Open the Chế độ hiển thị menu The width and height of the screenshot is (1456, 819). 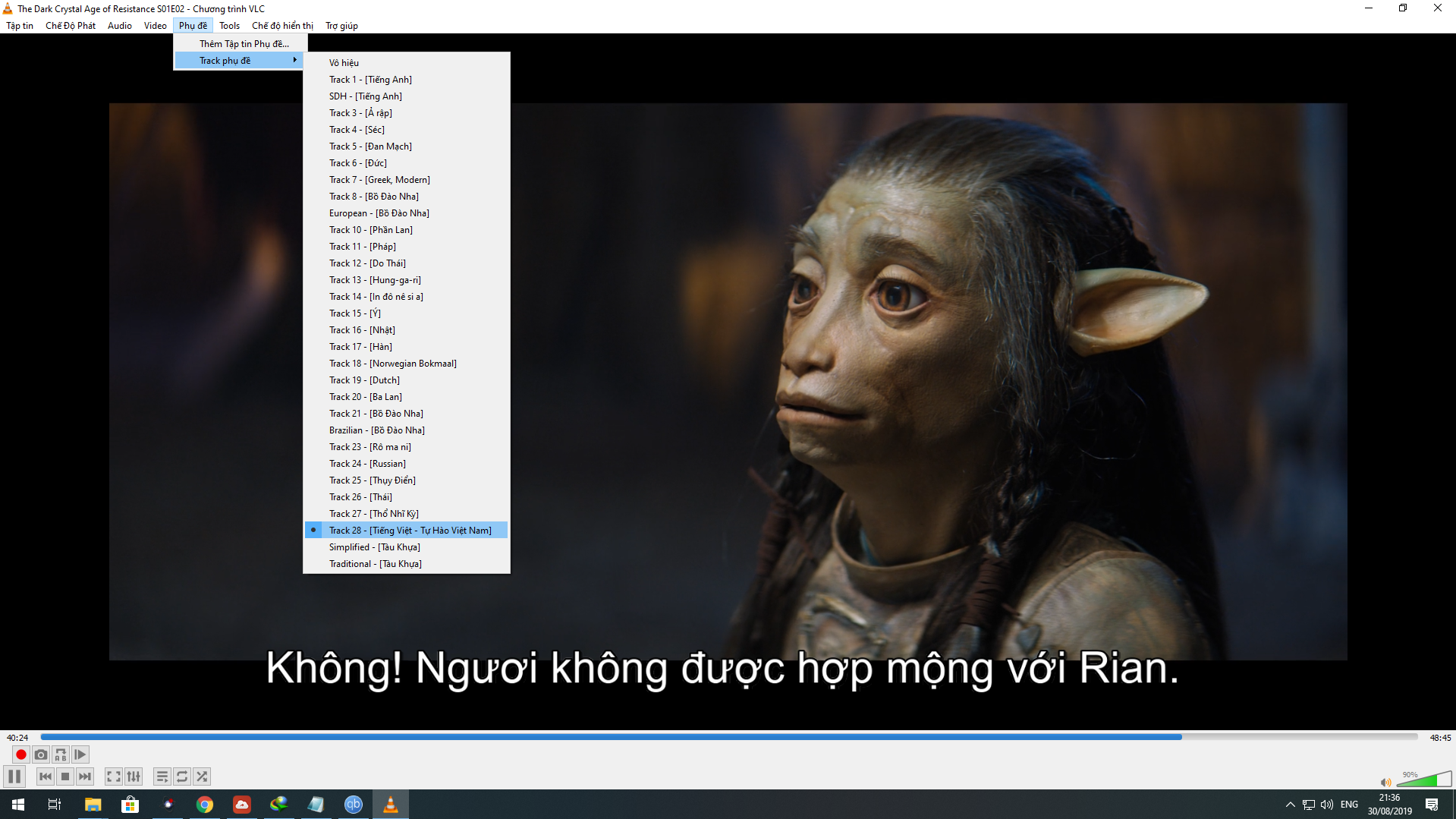(282, 26)
